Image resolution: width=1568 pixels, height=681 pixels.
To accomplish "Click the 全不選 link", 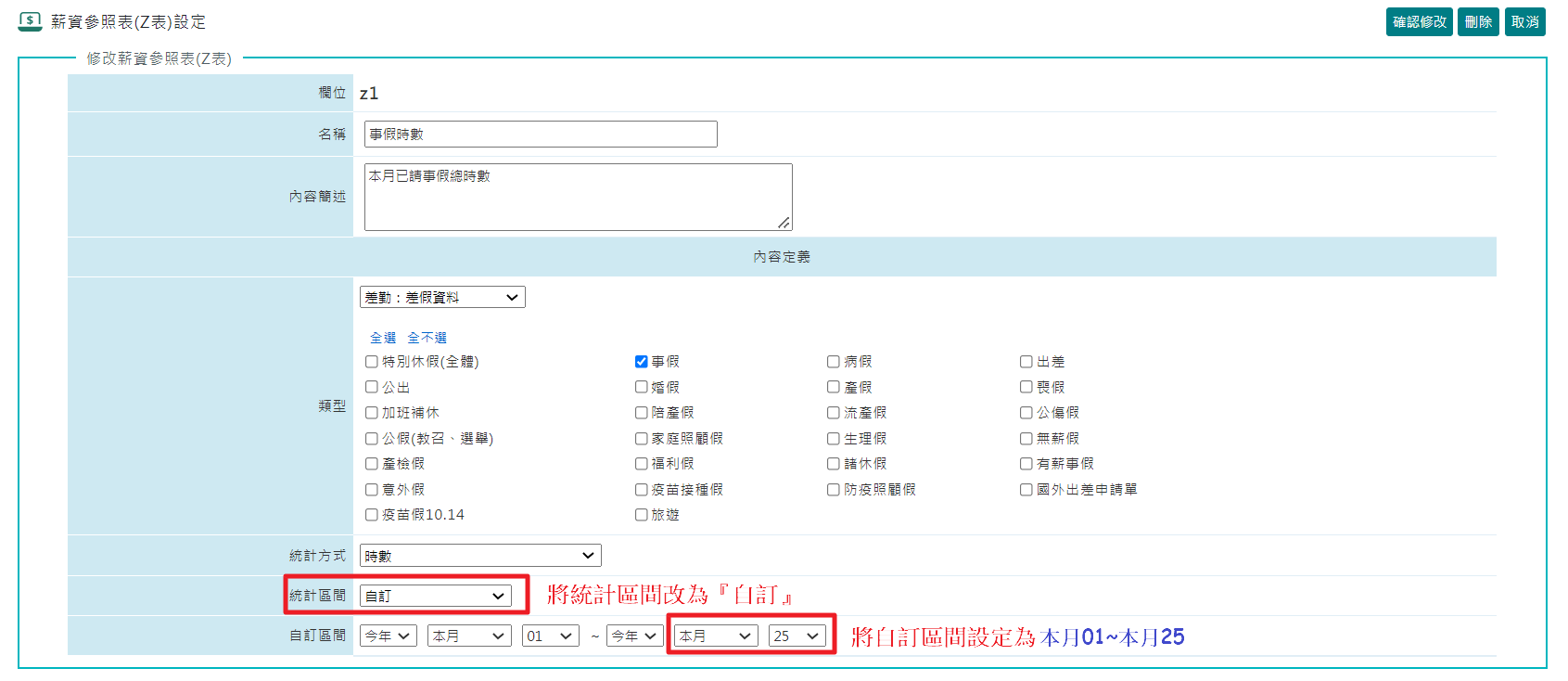I will click(427, 338).
